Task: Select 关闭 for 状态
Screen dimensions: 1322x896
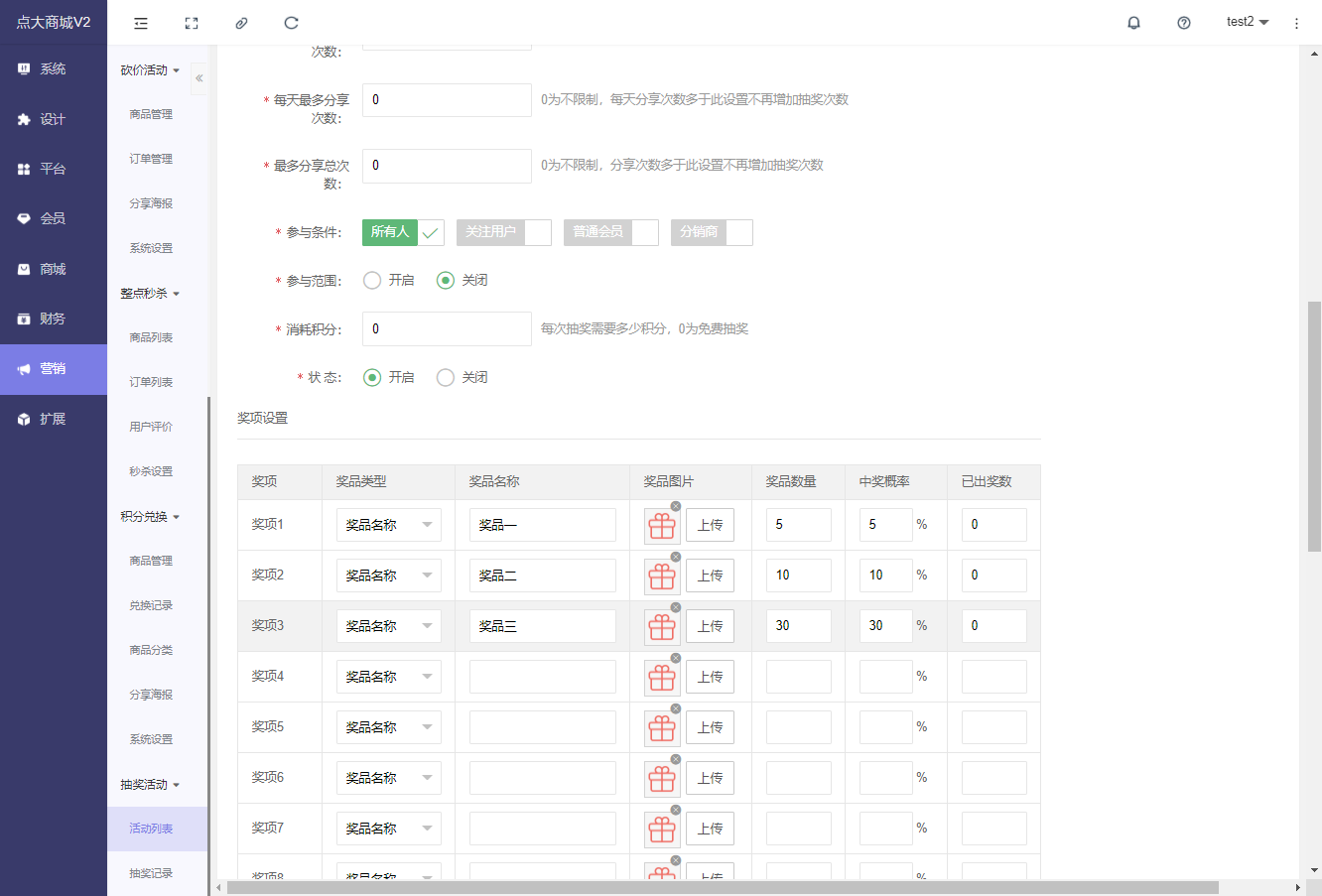Action: (463, 378)
